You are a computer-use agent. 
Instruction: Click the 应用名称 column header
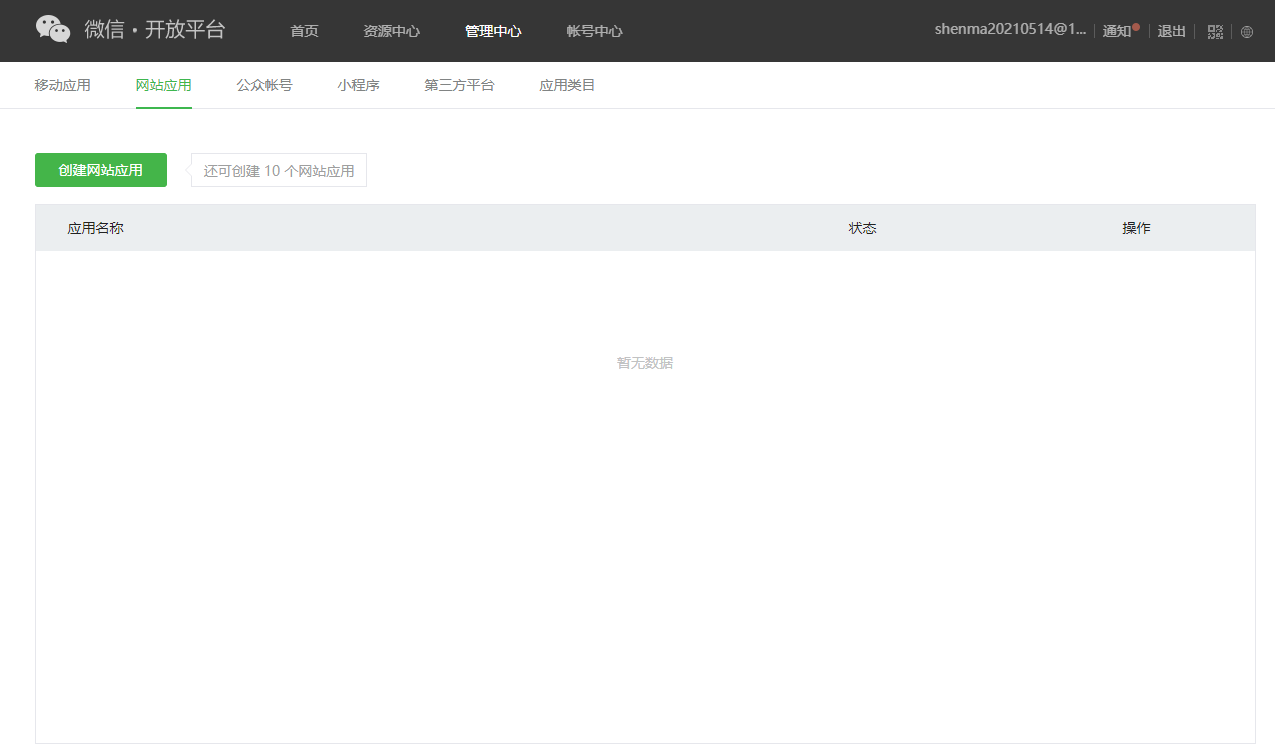click(95, 228)
